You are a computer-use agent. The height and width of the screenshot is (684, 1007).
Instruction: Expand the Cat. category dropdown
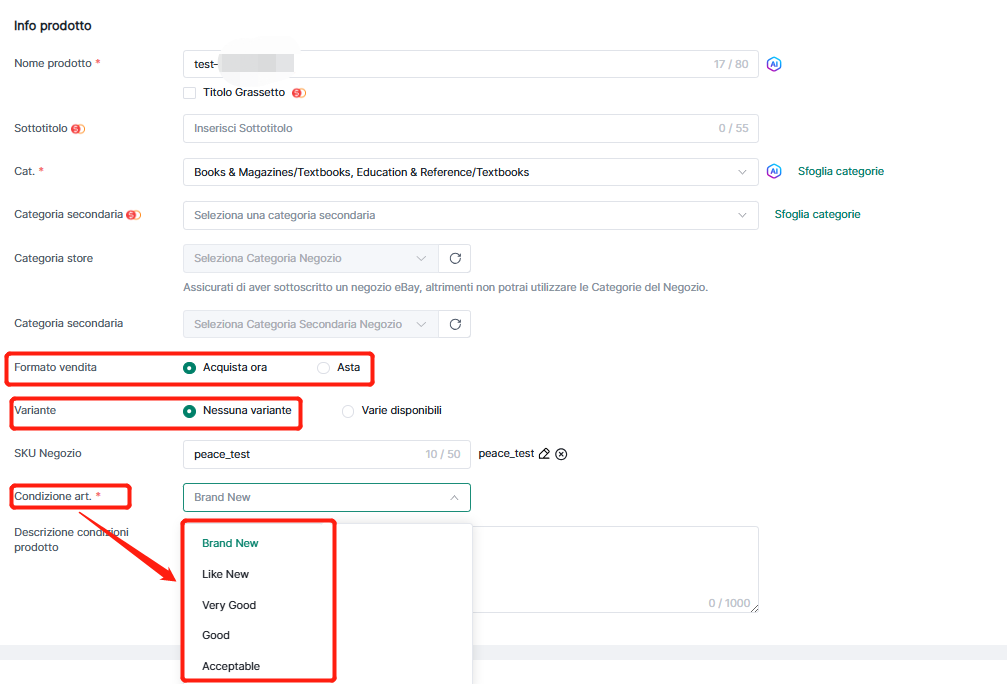(x=470, y=172)
